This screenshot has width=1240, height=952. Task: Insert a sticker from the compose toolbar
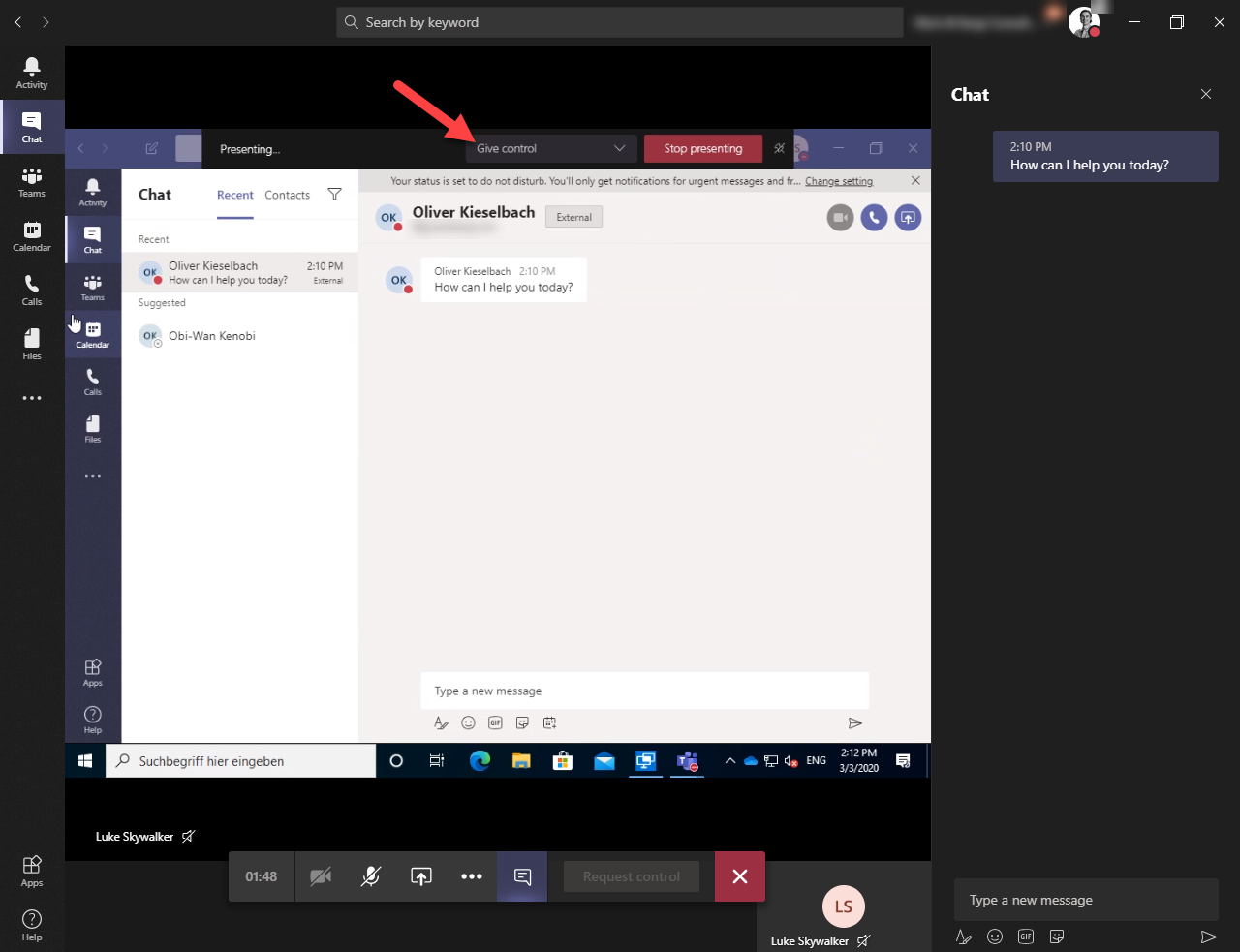tap(522, 722)
